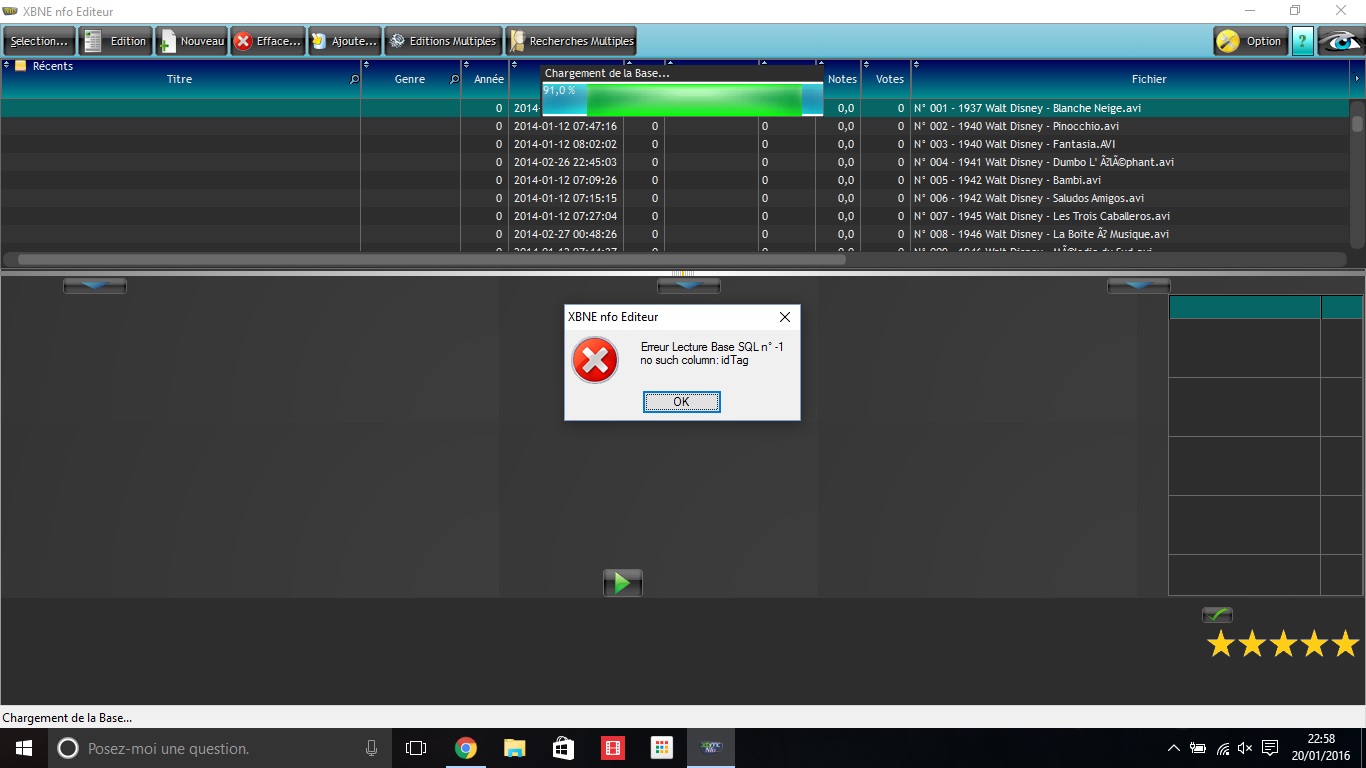Expand the right panel blue arrow
Viewport: 1366px width, 768px height.
[x=1138, y=286]
